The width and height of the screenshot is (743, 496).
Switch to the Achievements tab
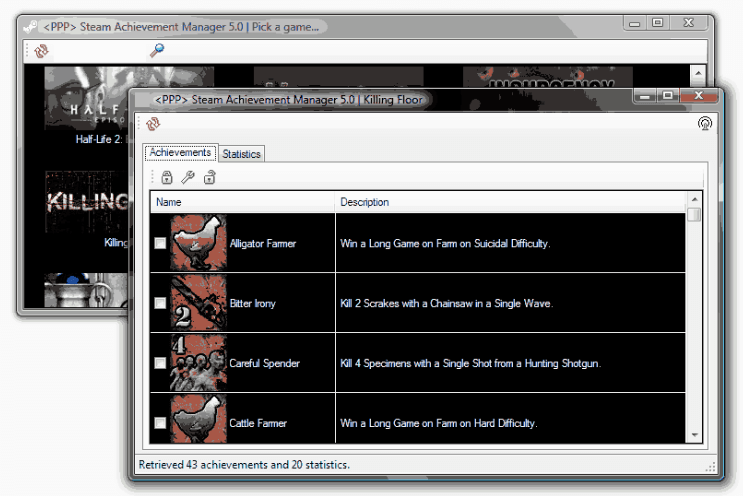point(180,153)
